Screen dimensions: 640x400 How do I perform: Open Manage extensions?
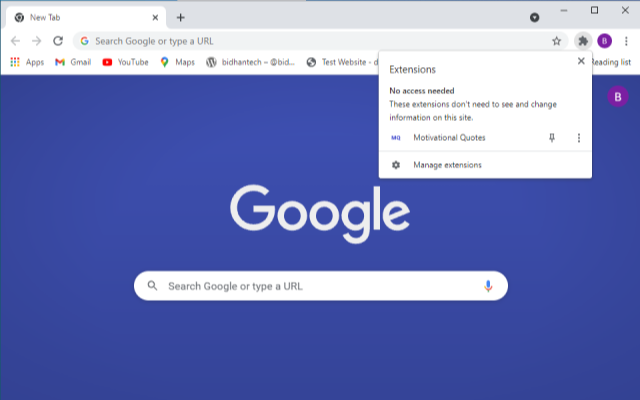[x=485, y=165]
